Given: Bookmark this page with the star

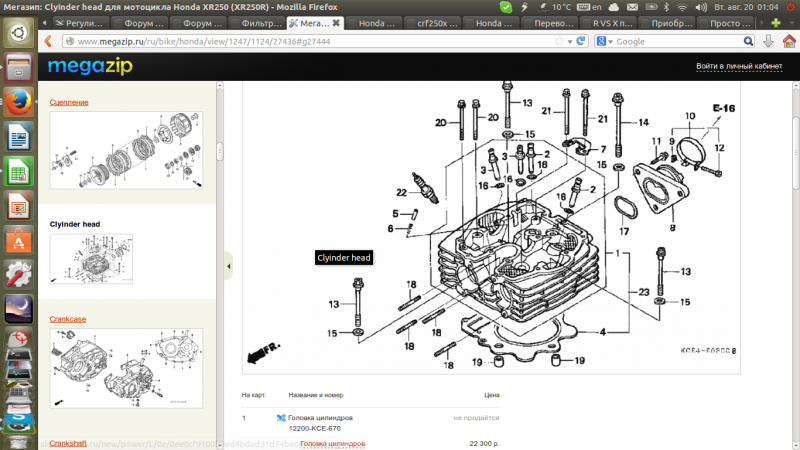Looking at the screenshot, I should (559, 41).
